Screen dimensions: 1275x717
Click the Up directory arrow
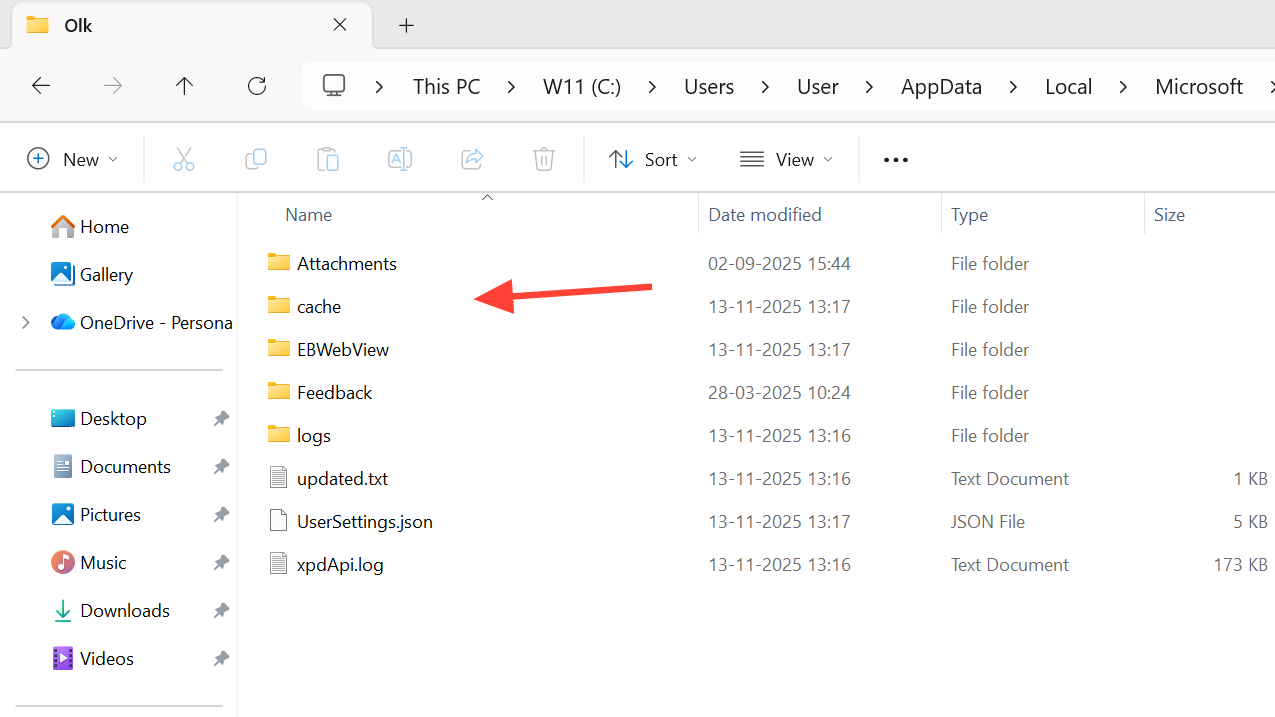click(184, 86)
